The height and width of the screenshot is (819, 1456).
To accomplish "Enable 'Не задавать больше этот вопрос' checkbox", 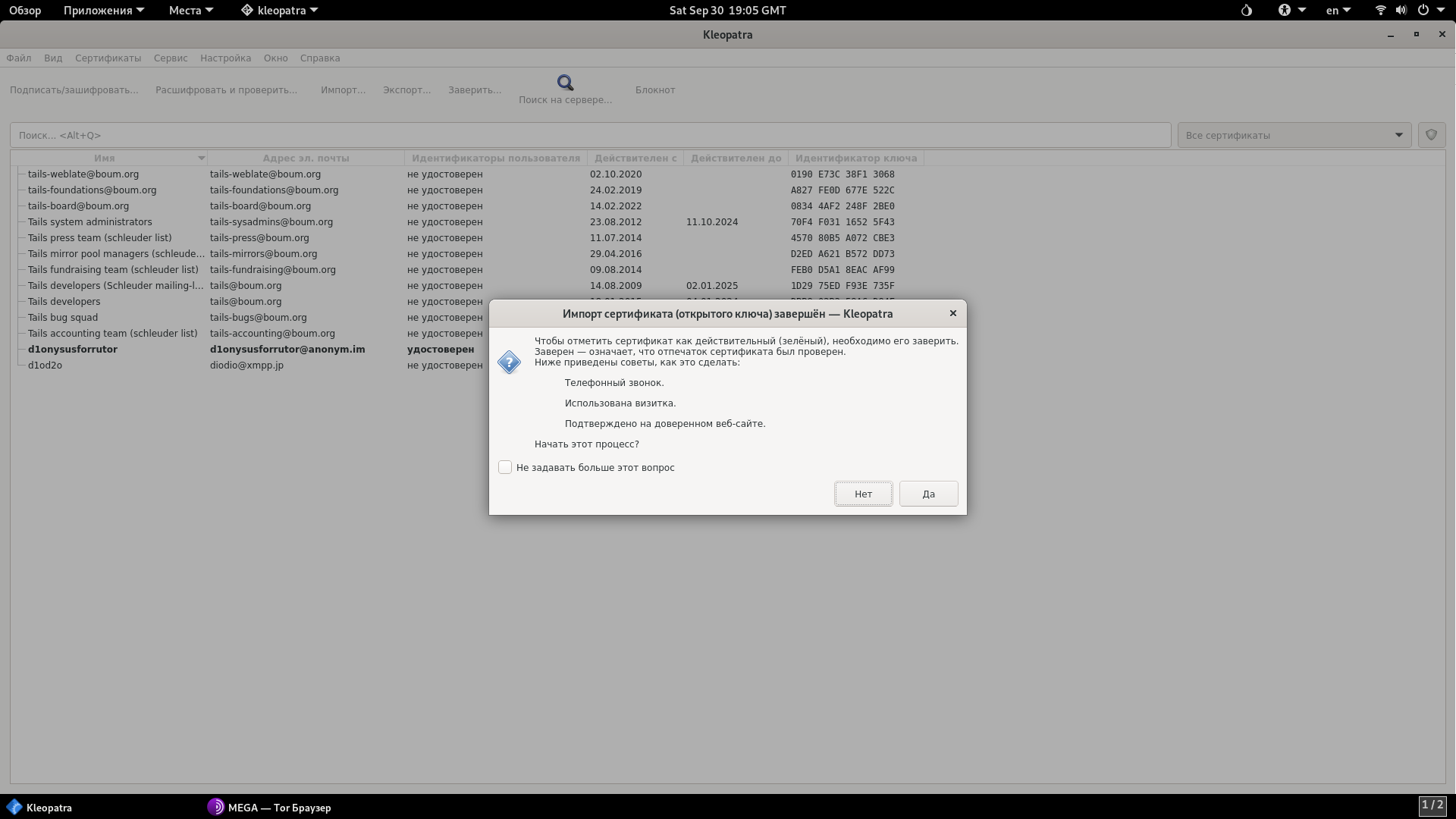I will point(505,467).
